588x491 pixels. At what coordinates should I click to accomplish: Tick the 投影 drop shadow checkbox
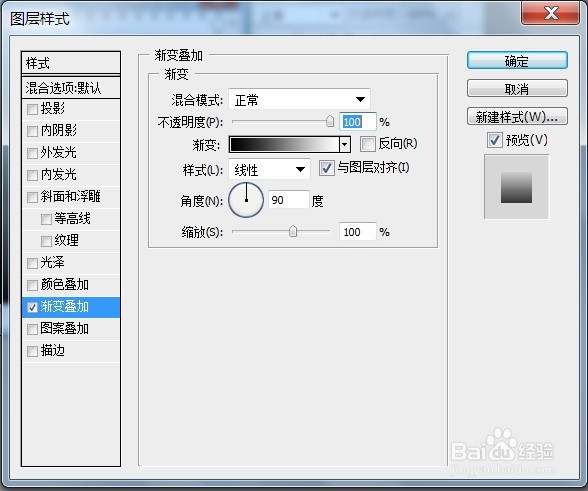pyautogui.click(x=33, y=109)
